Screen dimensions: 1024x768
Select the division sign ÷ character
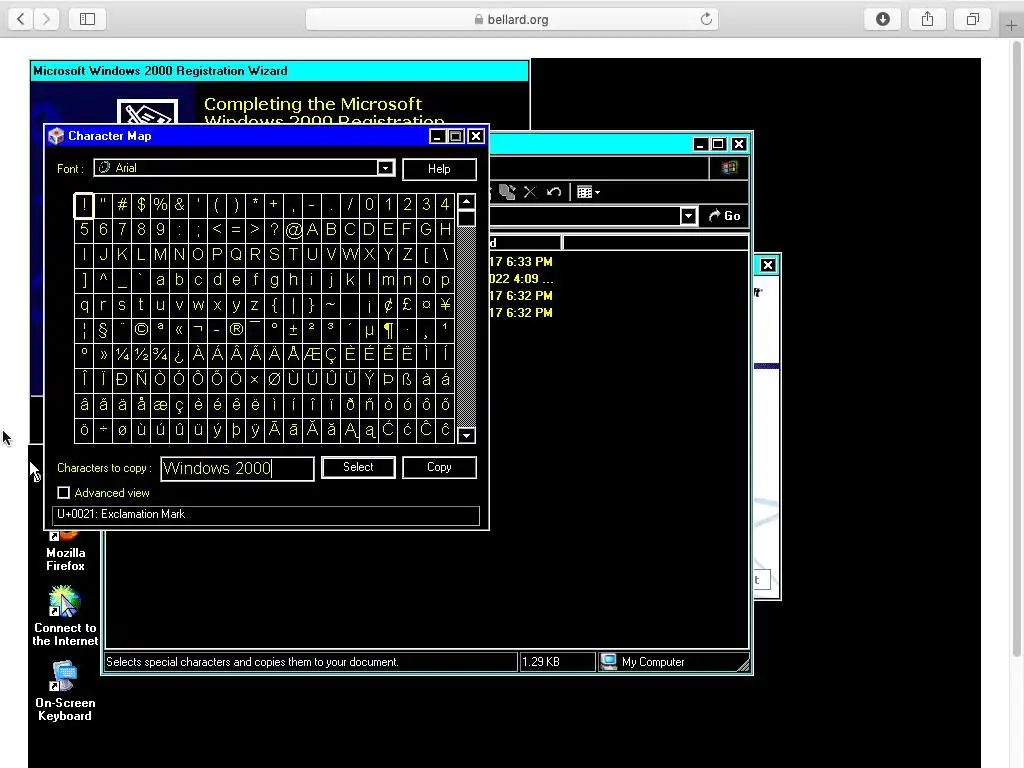coord(103,430)
